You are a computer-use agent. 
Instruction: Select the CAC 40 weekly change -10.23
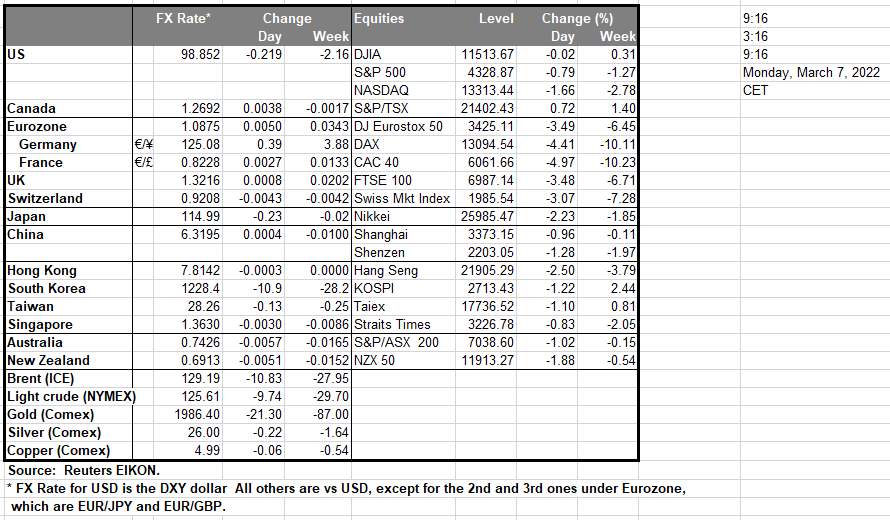tap(617, 163)
